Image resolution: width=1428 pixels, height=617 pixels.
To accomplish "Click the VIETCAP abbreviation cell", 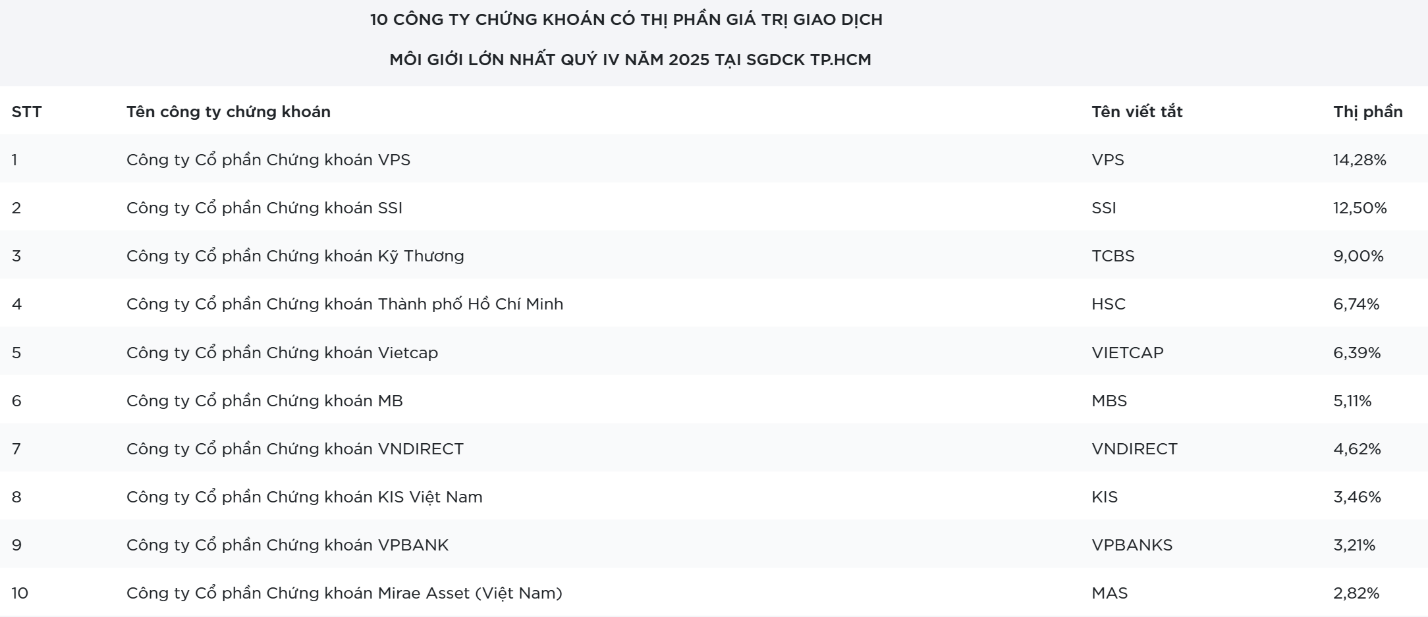I will (1127, 352).
